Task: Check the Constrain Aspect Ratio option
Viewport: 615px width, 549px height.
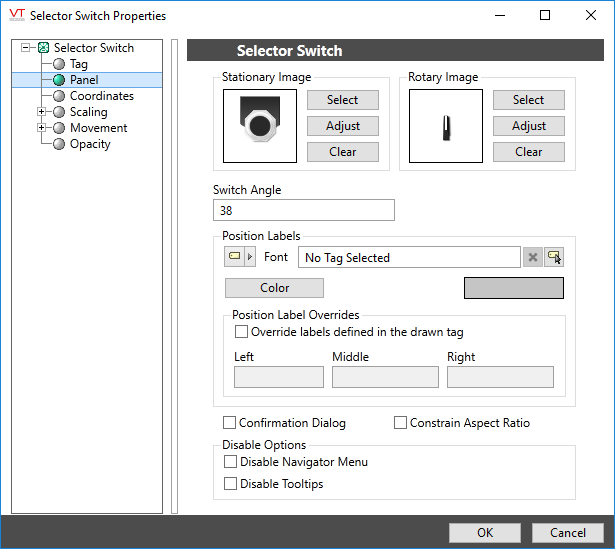Action: pyautogui.click(x=401, y=423)
